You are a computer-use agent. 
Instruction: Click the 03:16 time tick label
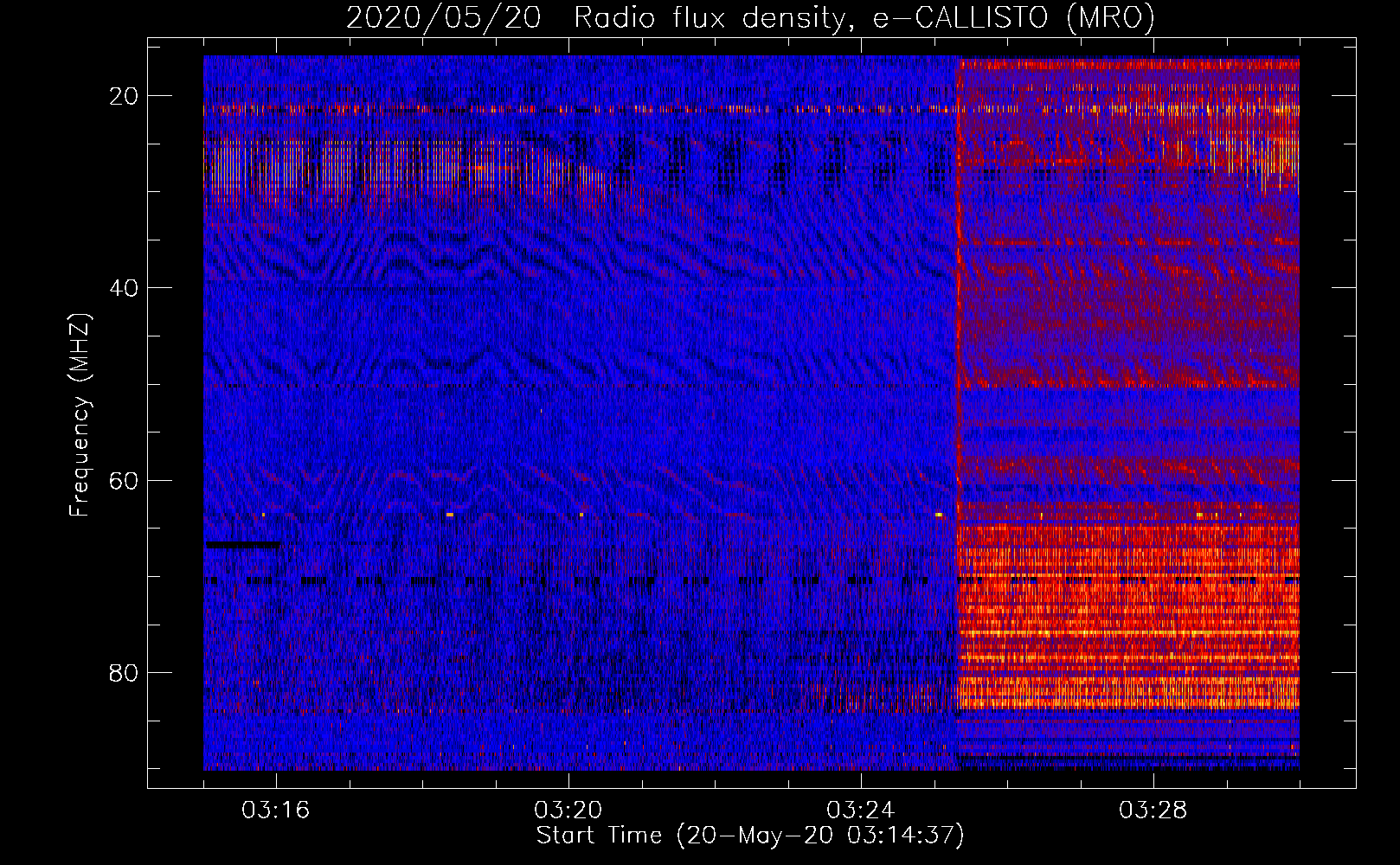pos(275,811)
